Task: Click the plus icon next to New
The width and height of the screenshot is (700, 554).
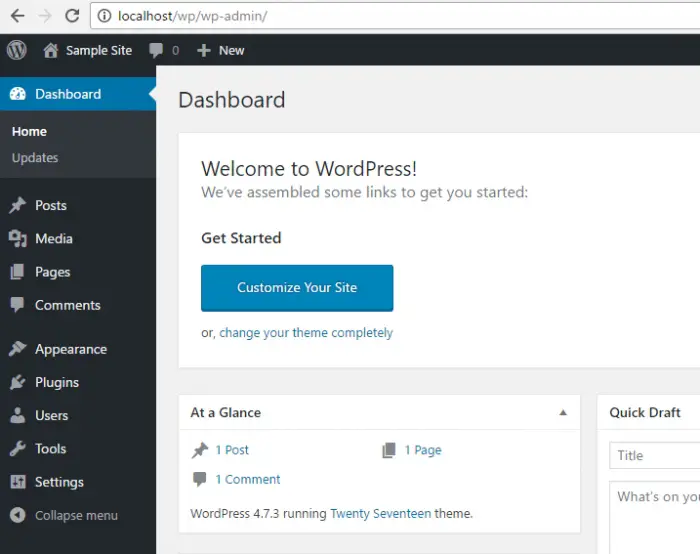Action: coord(204,50)
